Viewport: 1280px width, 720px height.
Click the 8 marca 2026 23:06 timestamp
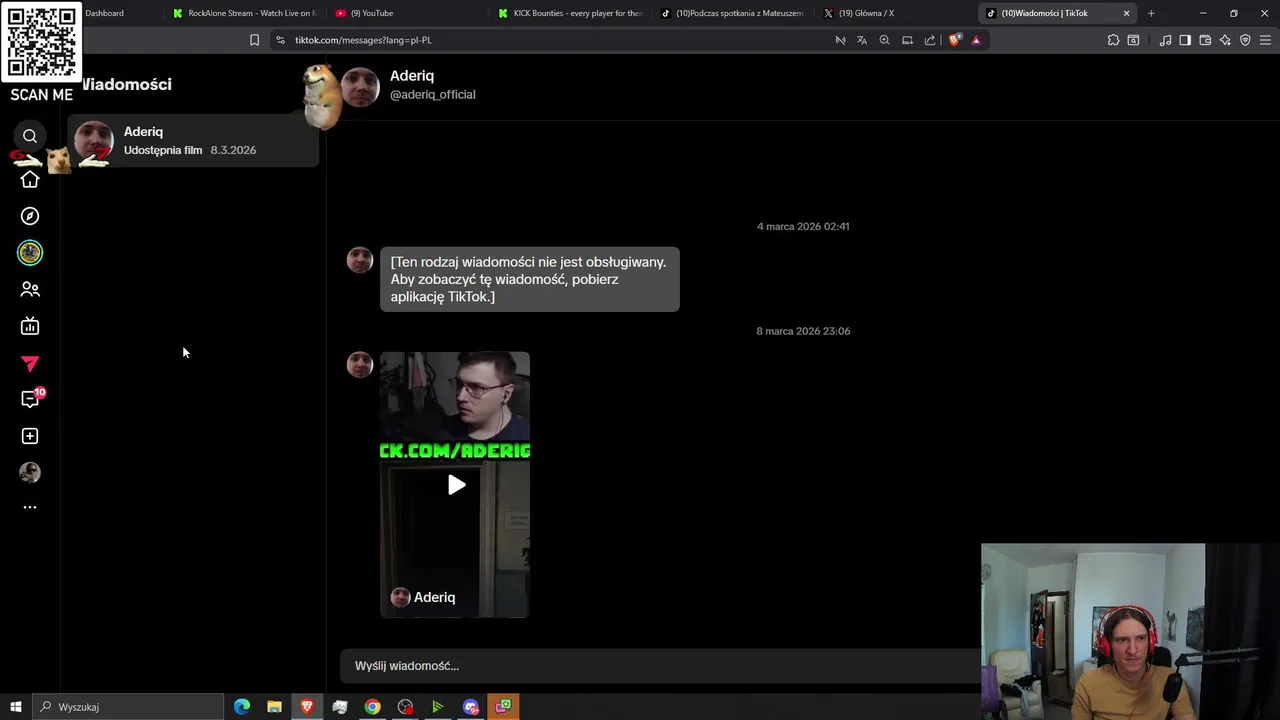[x=803, y=331]
